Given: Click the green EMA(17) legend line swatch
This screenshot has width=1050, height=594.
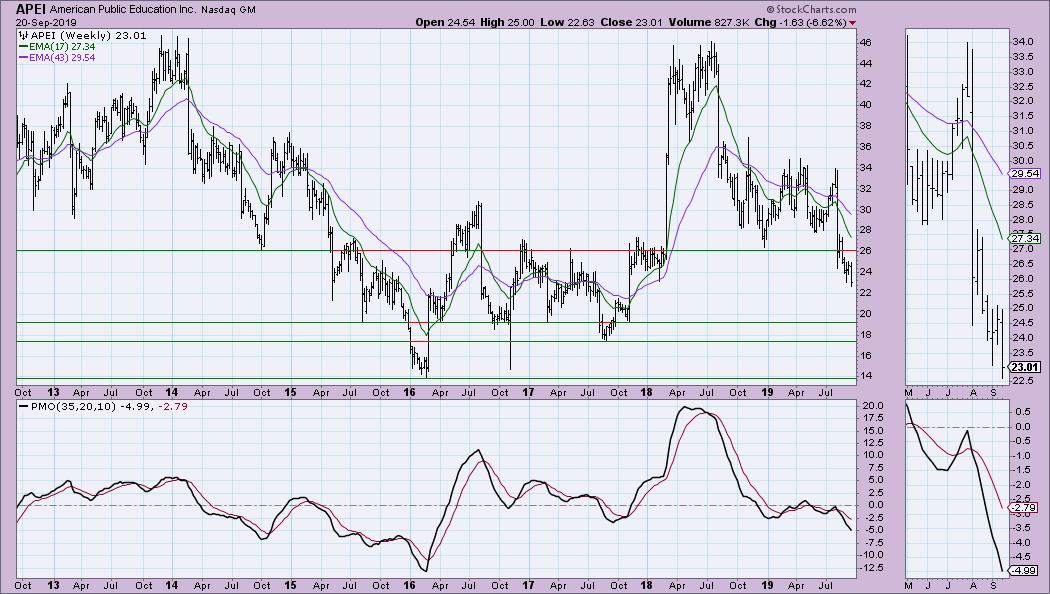Looking at the screenshot, I should (x=23, y=47).
